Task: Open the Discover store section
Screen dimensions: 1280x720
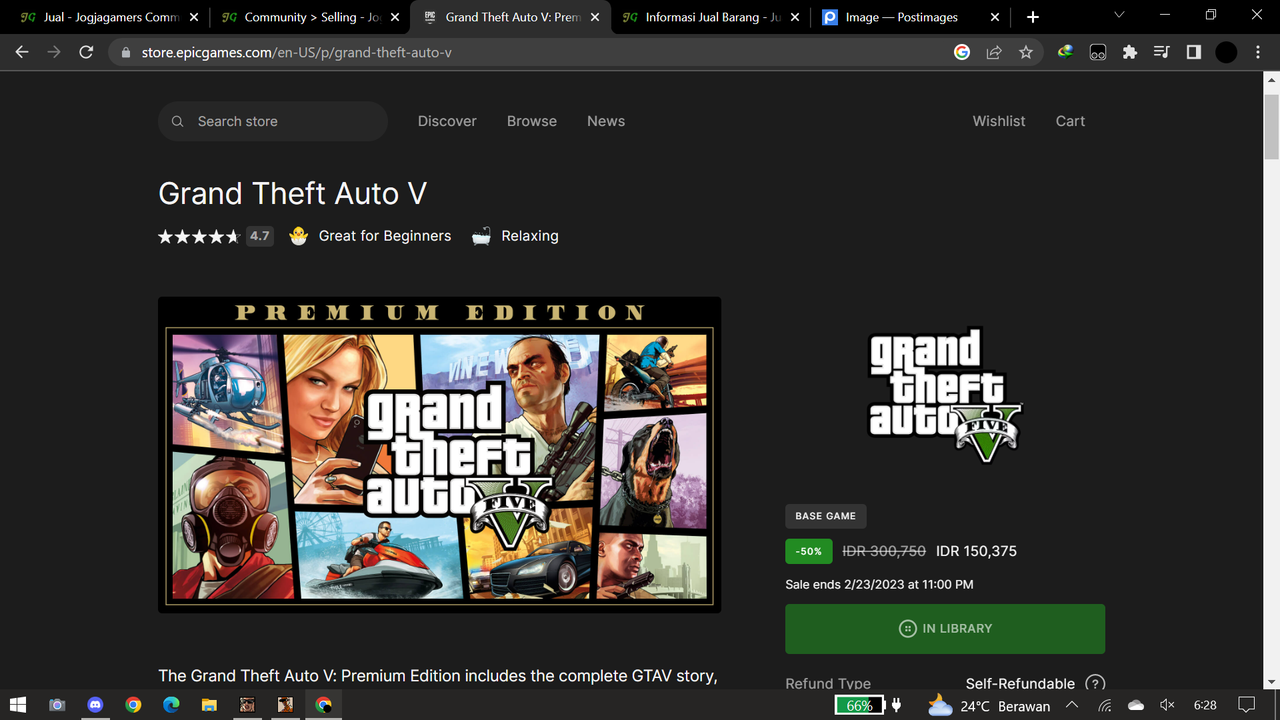Action: pos(447,121)
